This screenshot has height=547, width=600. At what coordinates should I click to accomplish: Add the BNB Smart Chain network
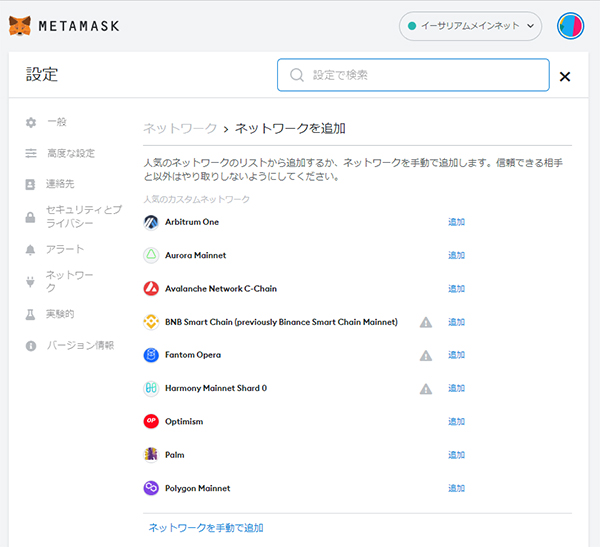click(x=456, y=322)
